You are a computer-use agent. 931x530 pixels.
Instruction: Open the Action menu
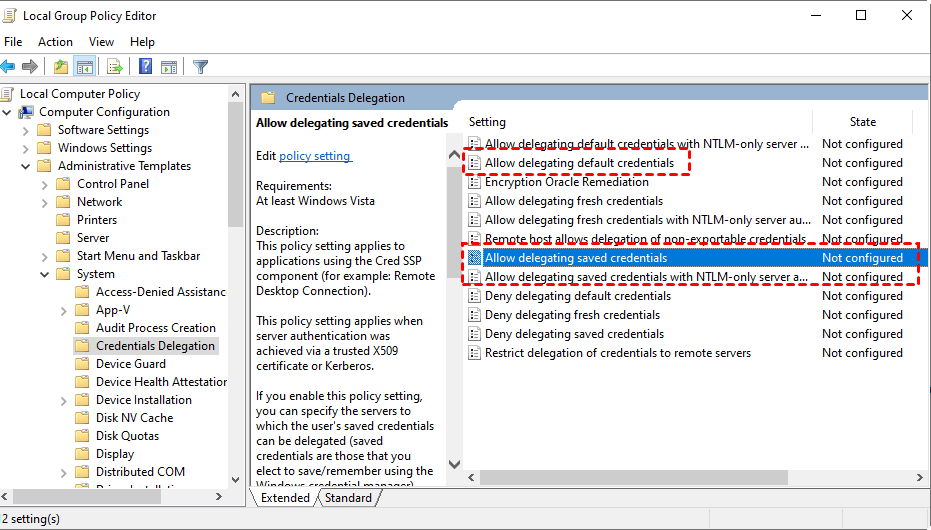tap(55, 42)
